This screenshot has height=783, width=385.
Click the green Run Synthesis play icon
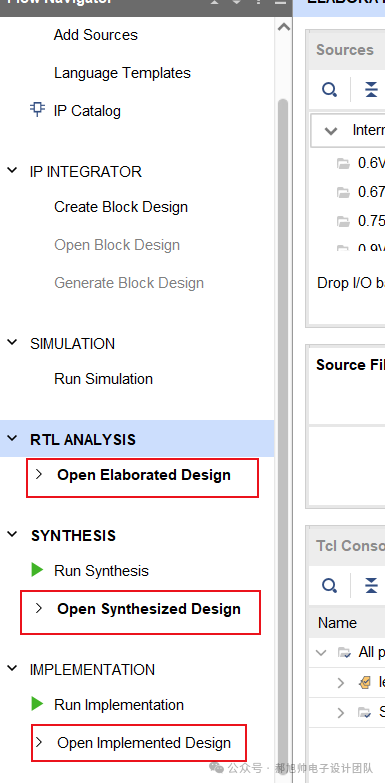(x=37, y=570)
